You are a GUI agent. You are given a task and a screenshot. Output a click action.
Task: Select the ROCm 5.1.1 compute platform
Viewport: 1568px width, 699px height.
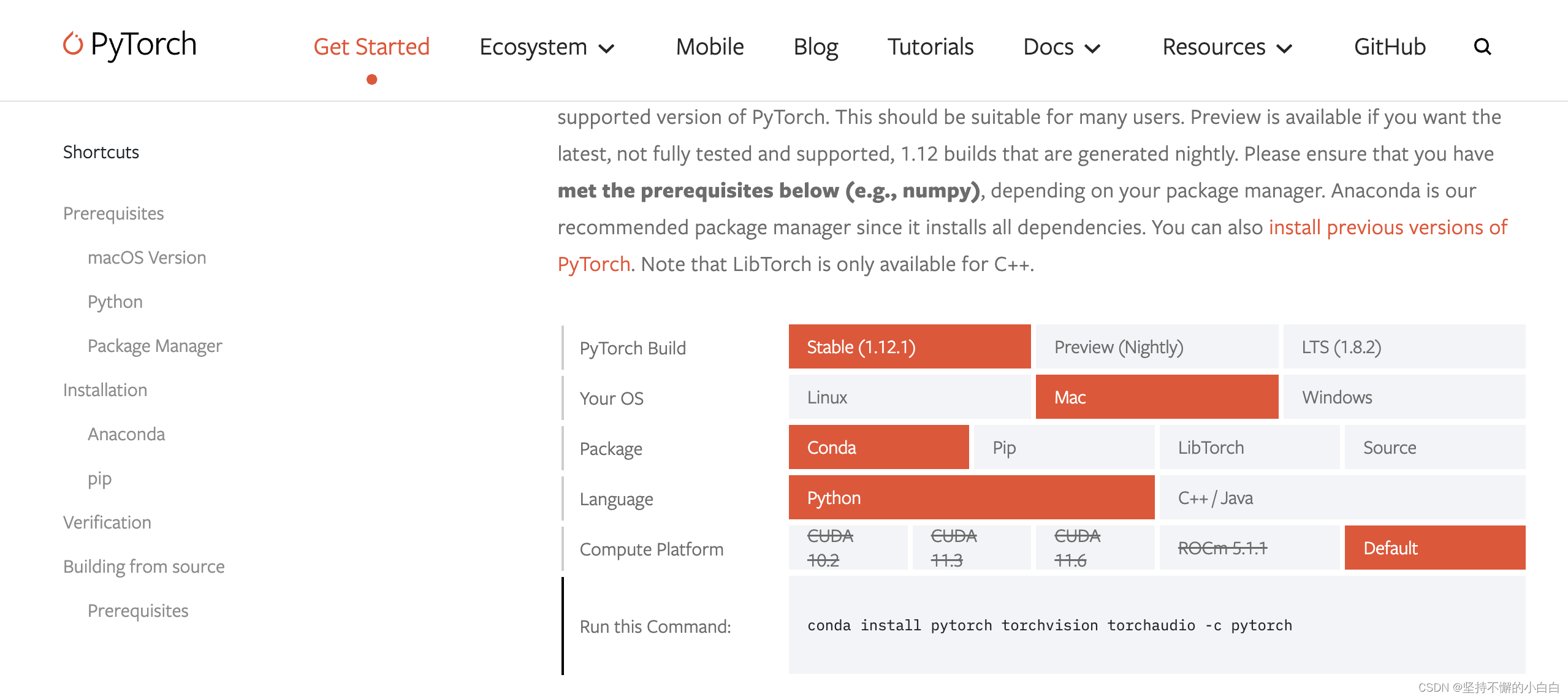[1249, 548]
